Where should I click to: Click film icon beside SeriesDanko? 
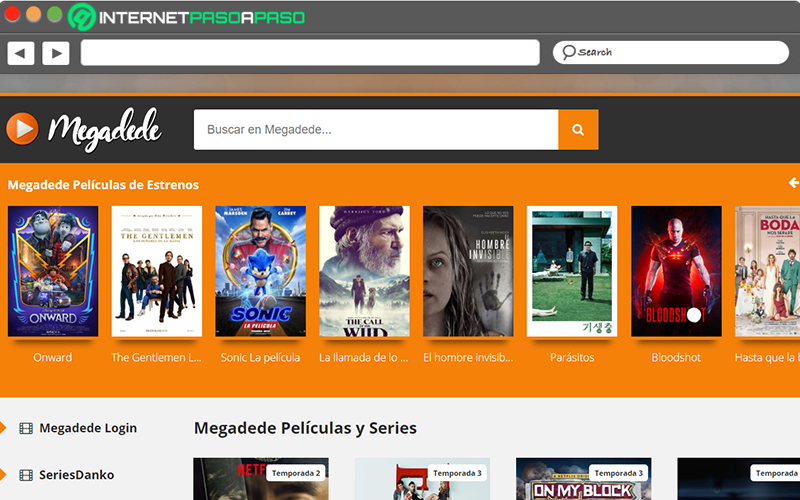(26, 476)
